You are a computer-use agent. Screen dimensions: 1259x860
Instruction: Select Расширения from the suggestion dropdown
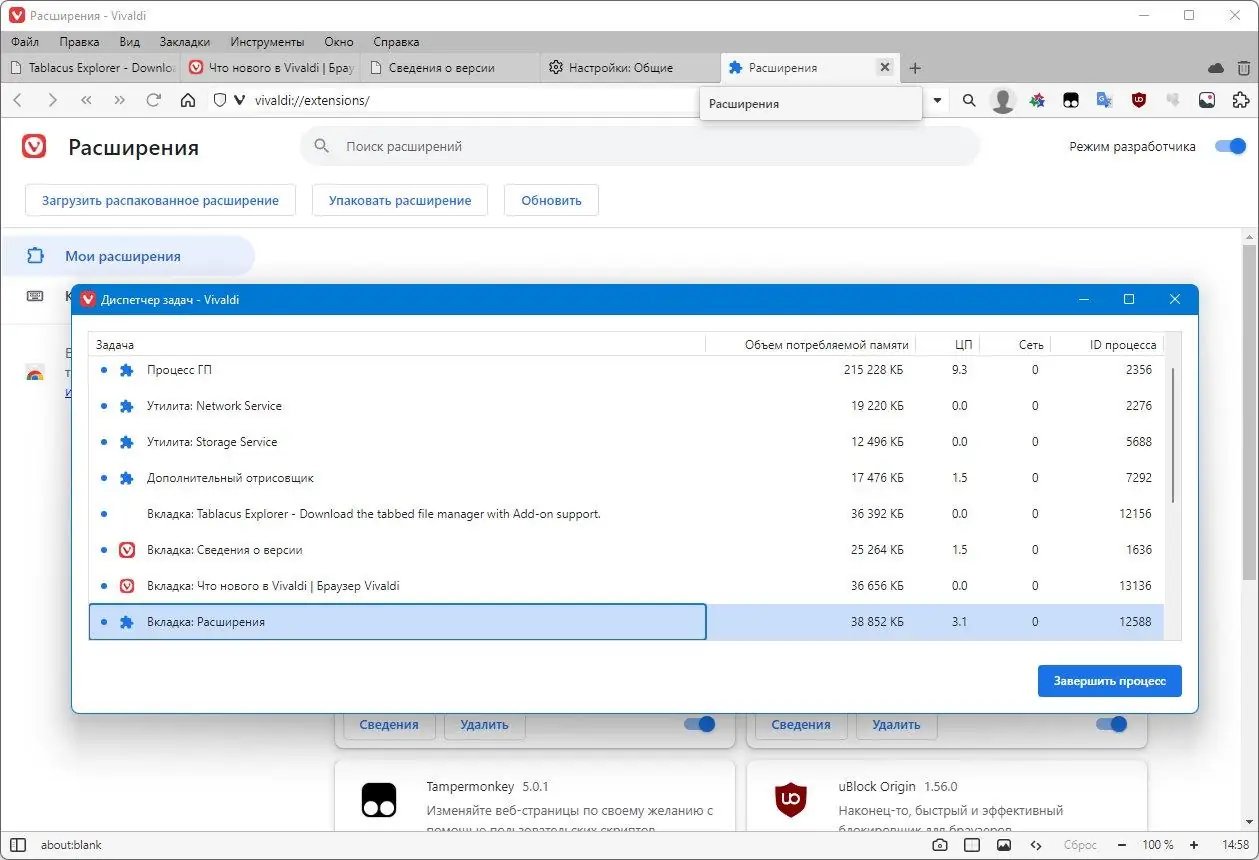pos(810,103)
